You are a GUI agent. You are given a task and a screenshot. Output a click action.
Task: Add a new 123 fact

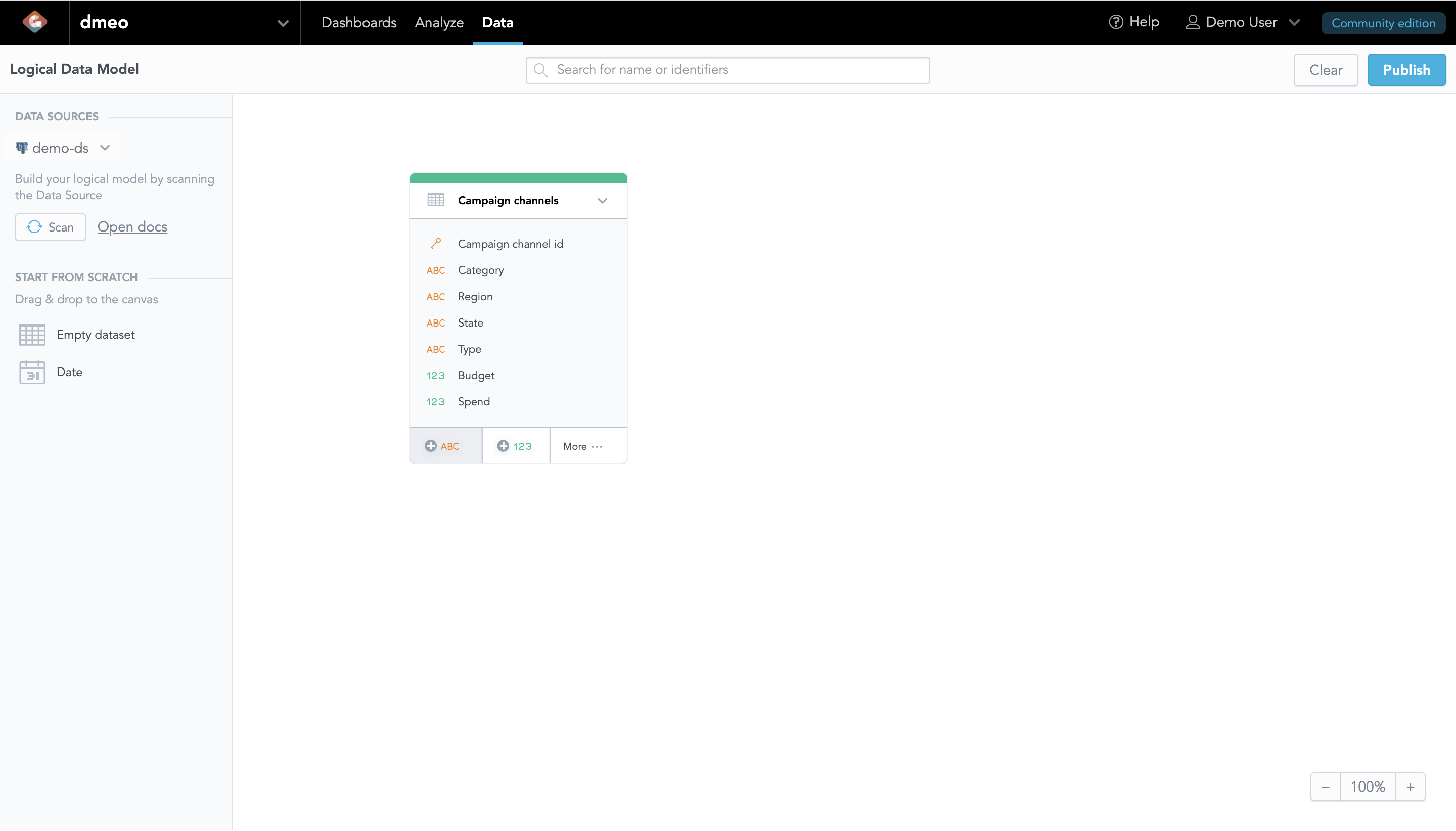(515, 446)
